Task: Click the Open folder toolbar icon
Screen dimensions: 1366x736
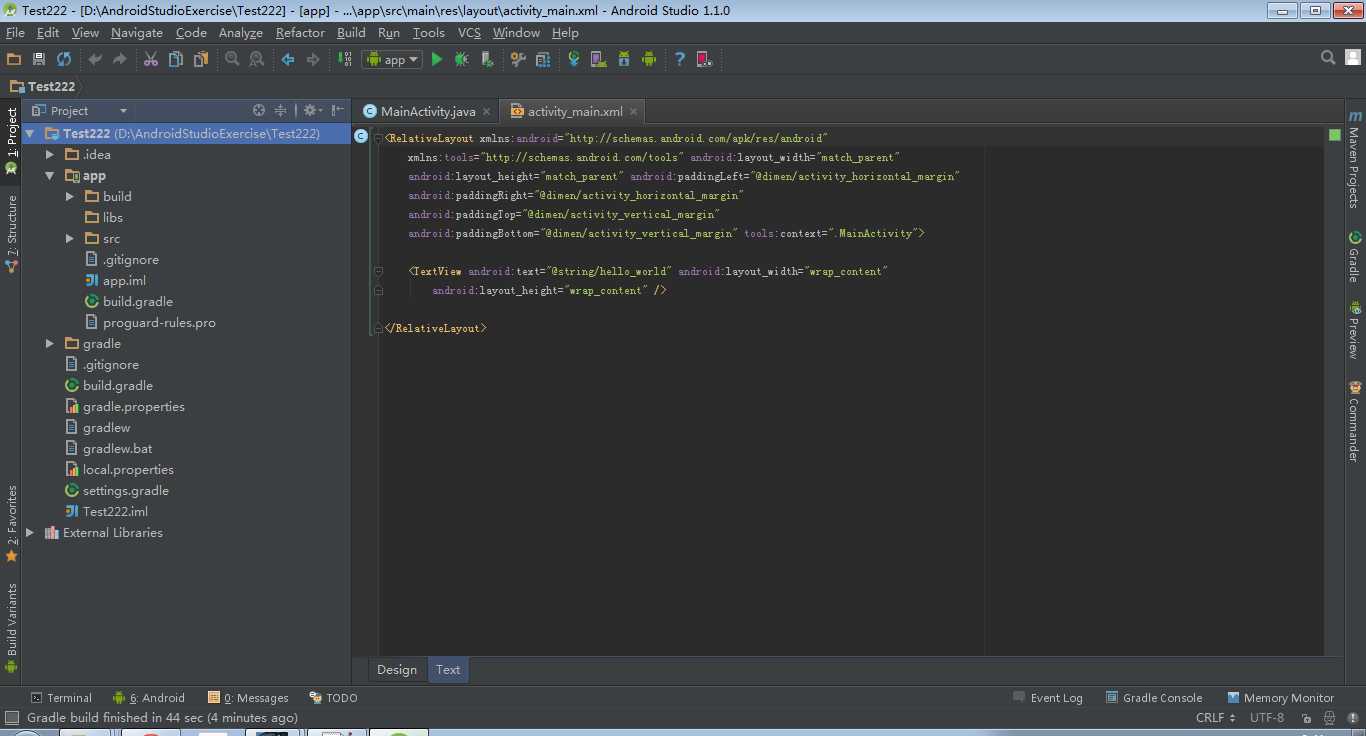Action: (x=14, y=59)
